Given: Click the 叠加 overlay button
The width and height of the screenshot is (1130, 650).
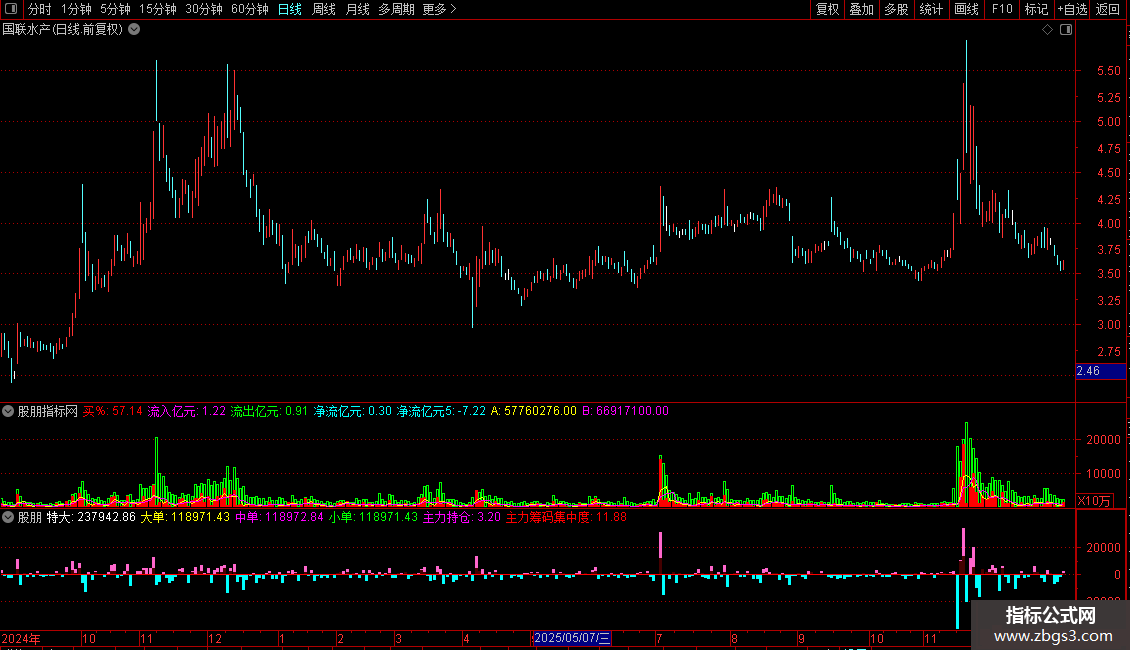Looking at the screenshot, I should [x=862, y=9].
